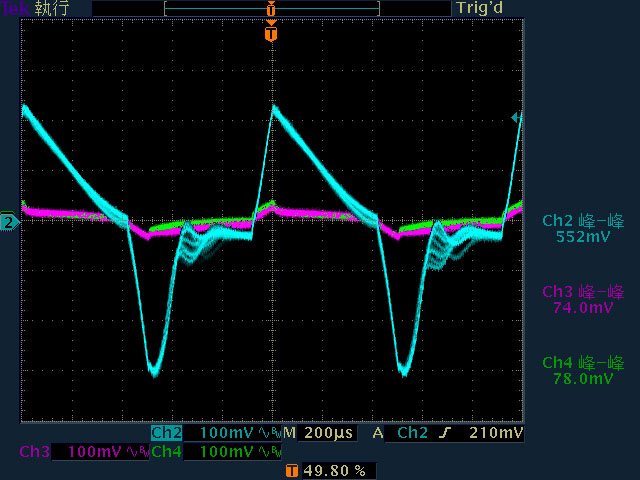640x480 pixels.
Task: Click the Ch2 peak-to-peak 552mV measurement
Action: coord(583,229)
